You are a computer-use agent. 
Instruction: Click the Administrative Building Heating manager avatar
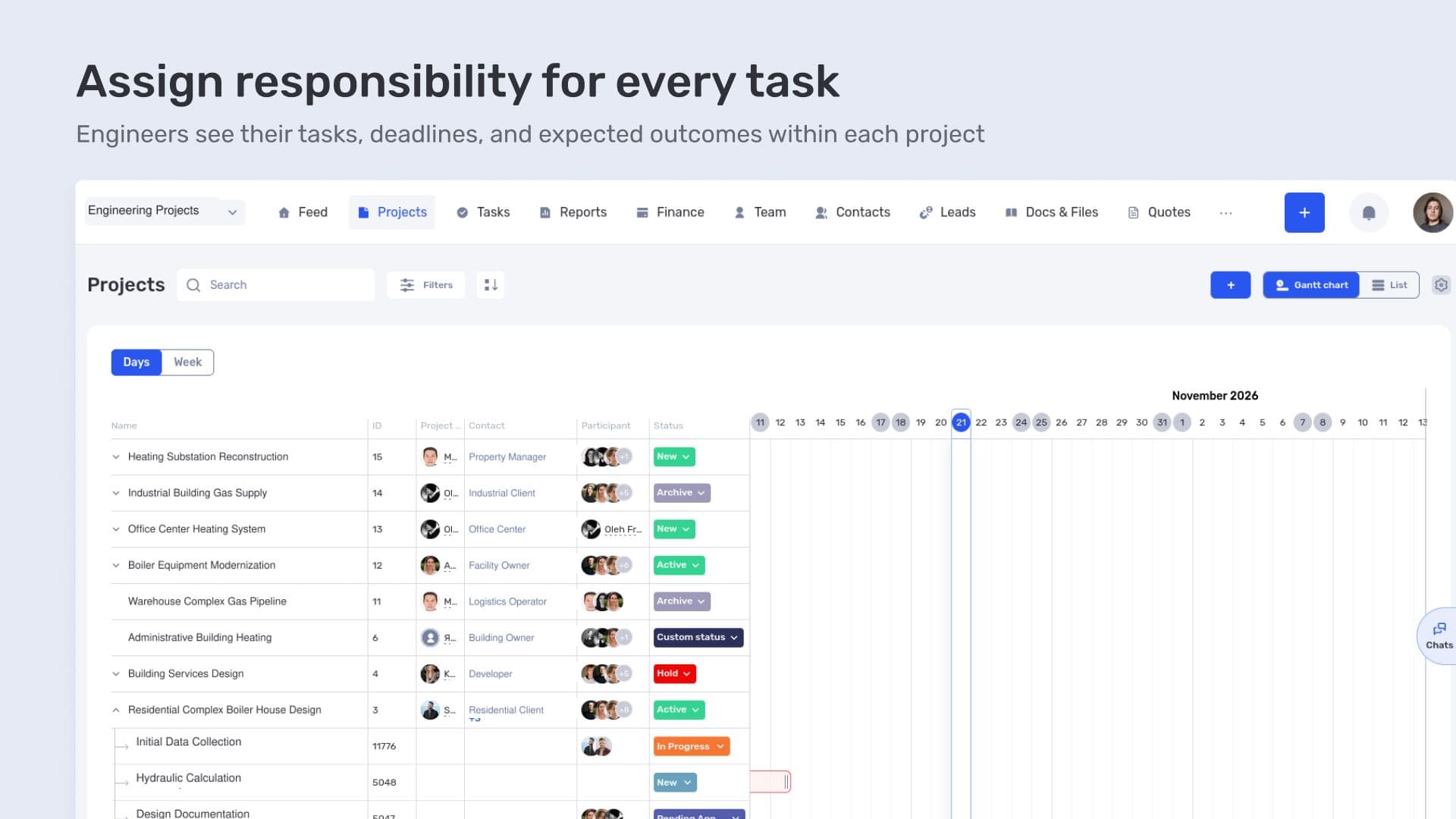430,638
